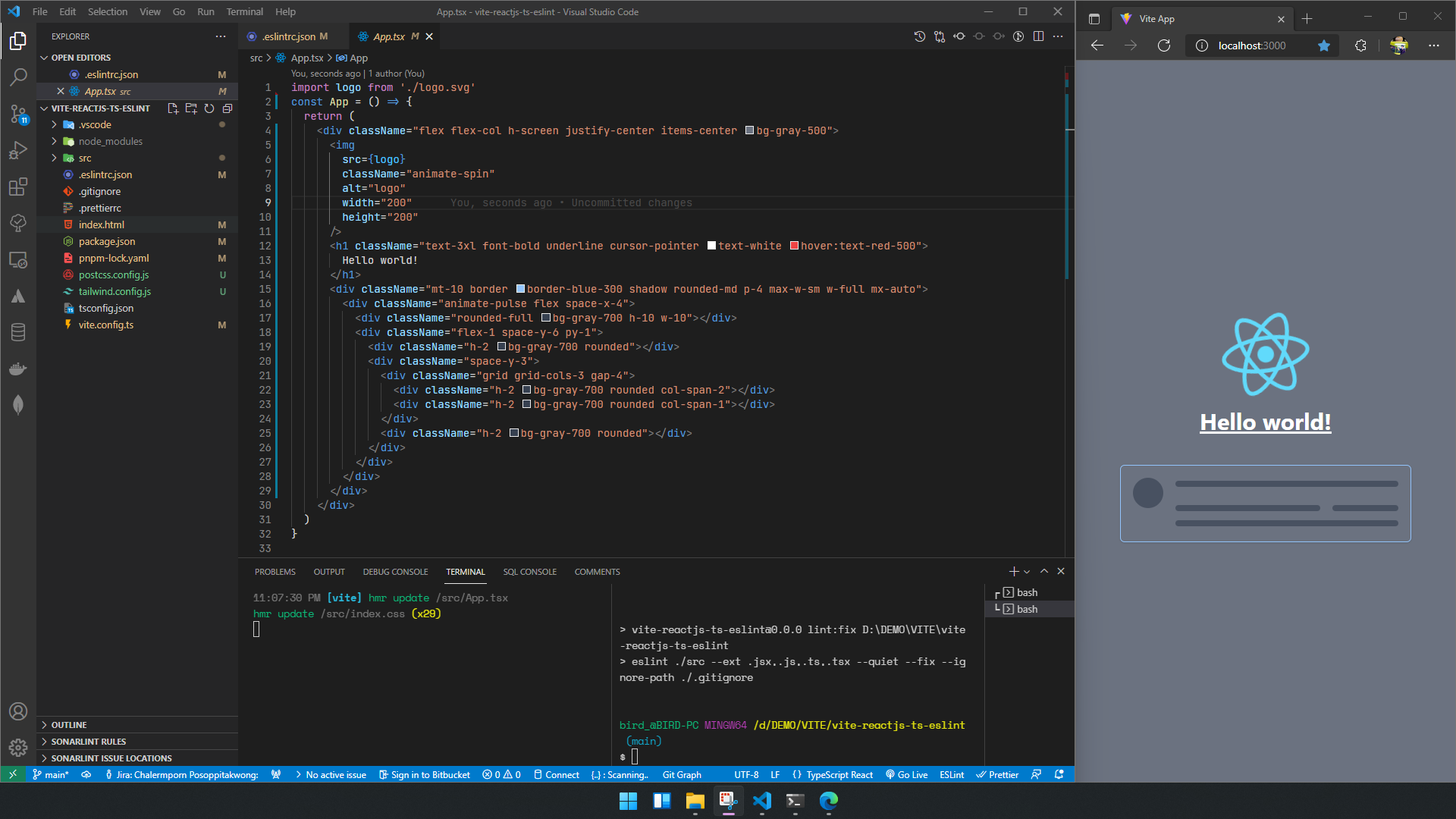
Task: Open the Source Control view
Action: 18,114
